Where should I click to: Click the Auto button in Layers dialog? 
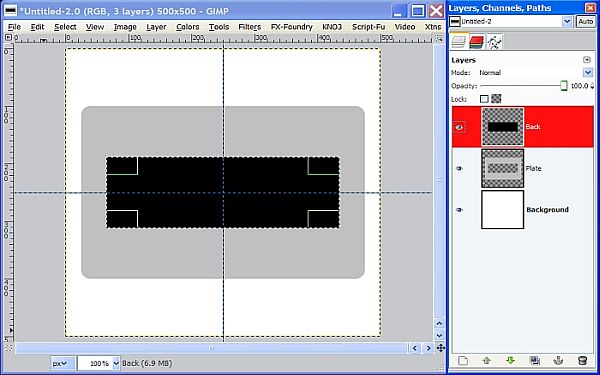[585, 21]
